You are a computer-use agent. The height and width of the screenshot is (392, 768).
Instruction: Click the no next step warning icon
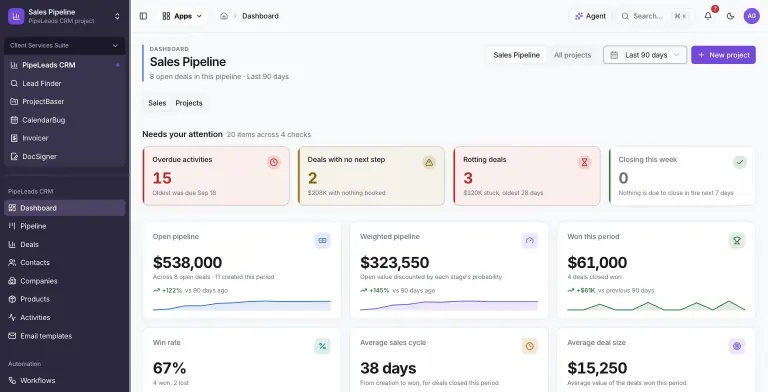pos(429,162)
